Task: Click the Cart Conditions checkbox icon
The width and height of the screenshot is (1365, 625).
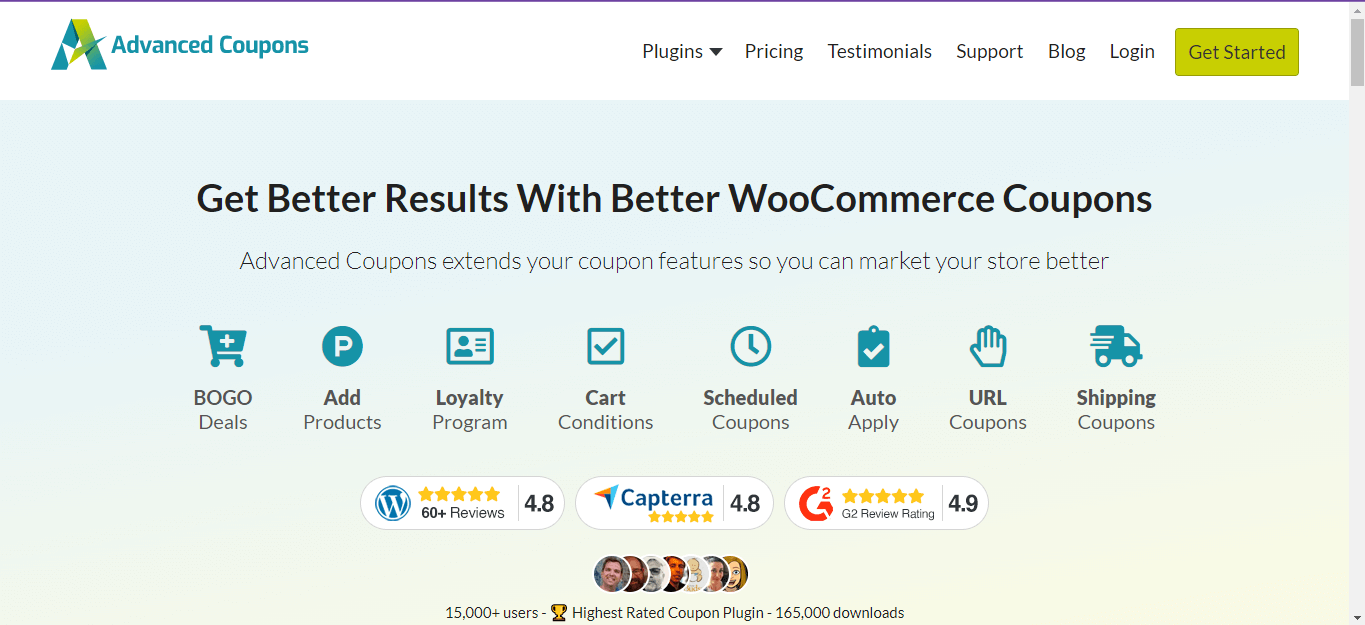Action: pyautogui.click(x=605, y=346)
